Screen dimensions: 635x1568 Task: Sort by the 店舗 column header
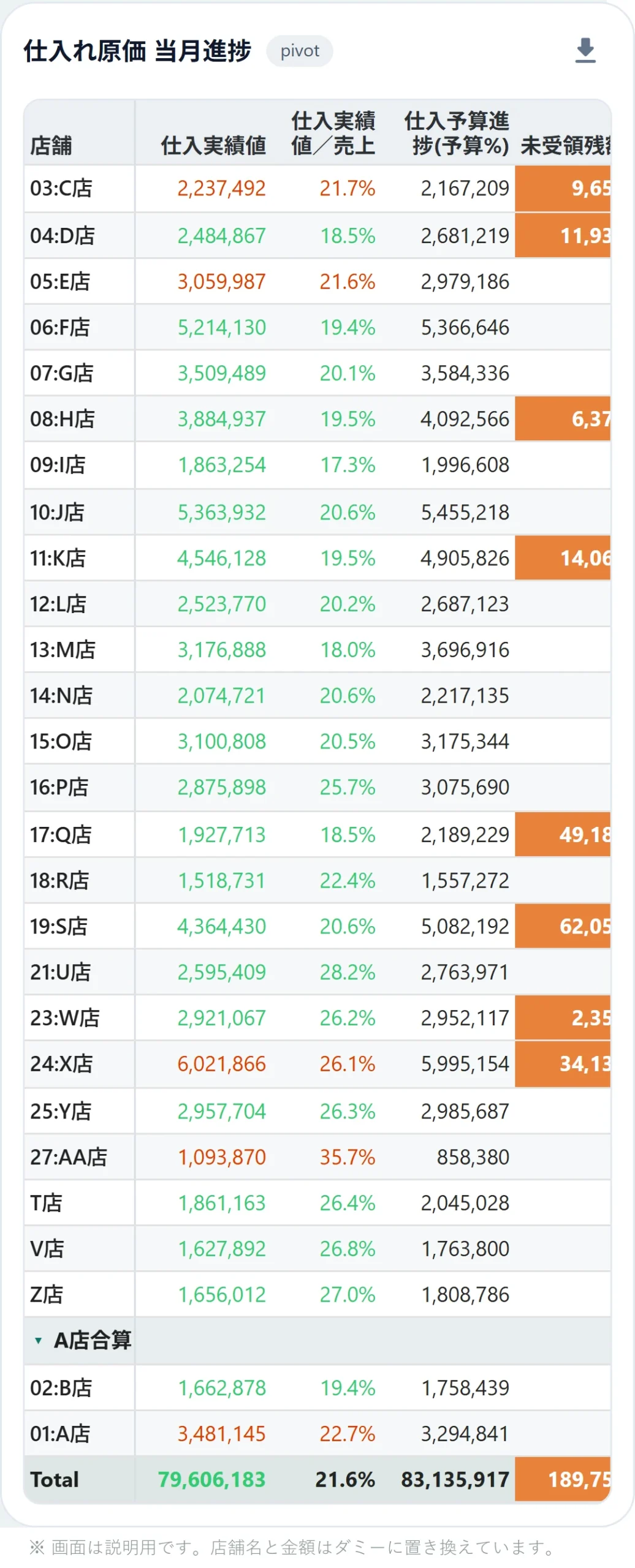point(51,146)
